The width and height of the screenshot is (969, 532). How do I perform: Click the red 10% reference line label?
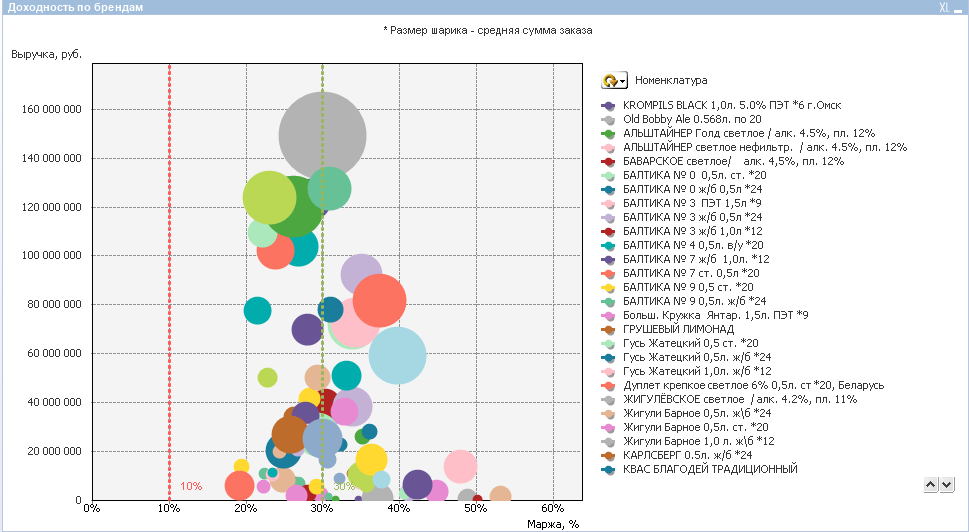191,486
